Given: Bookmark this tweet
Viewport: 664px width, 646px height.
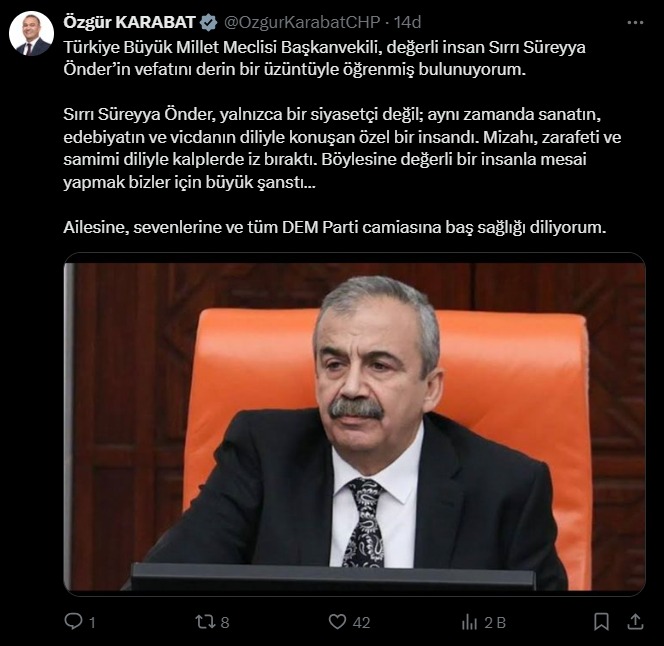Looking at the screenshot, I should pyautogui.click(x=601, y=622).
